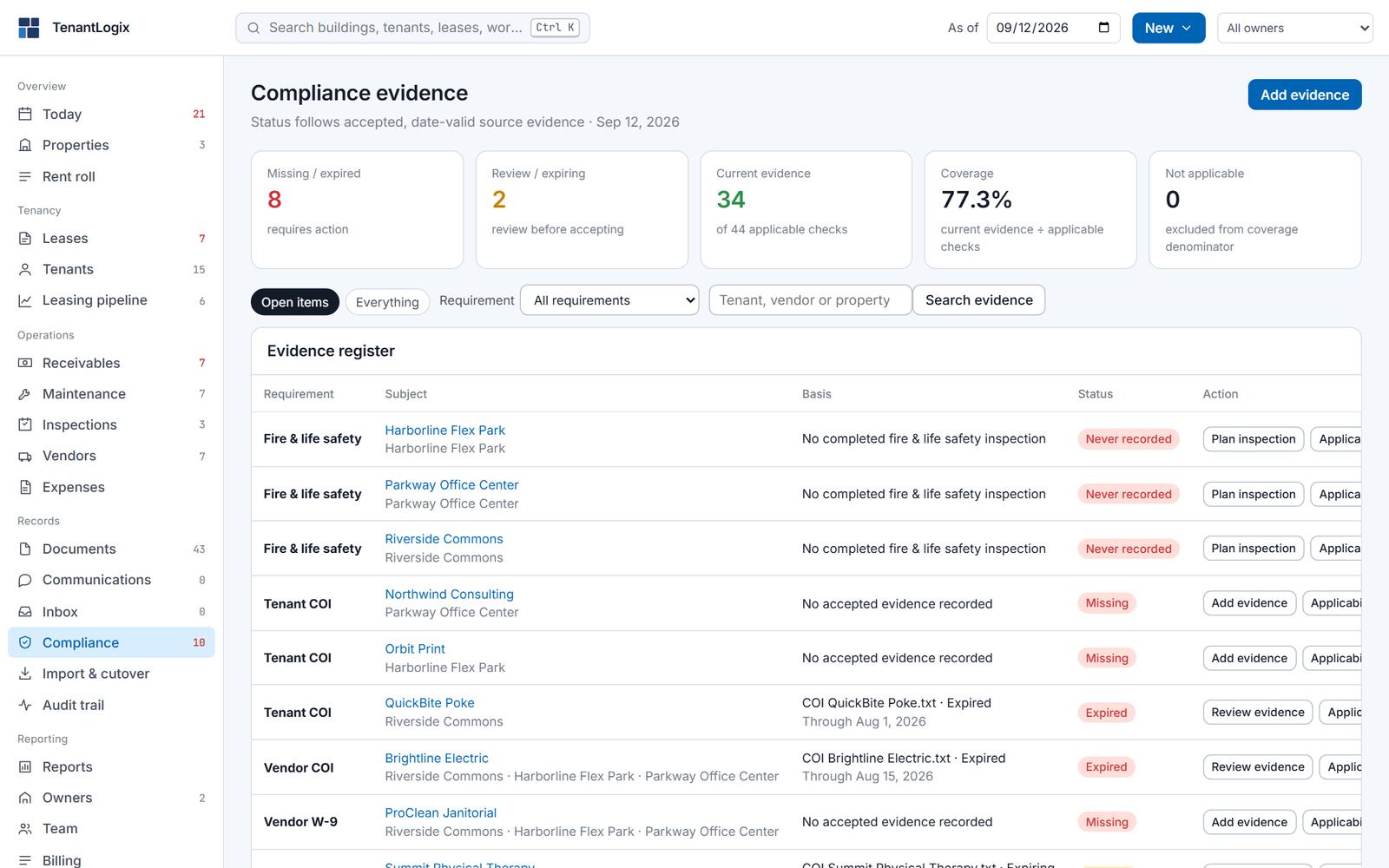Focus the global search field
Screen dimensions: 1389x868
click(x=412, y=28)
